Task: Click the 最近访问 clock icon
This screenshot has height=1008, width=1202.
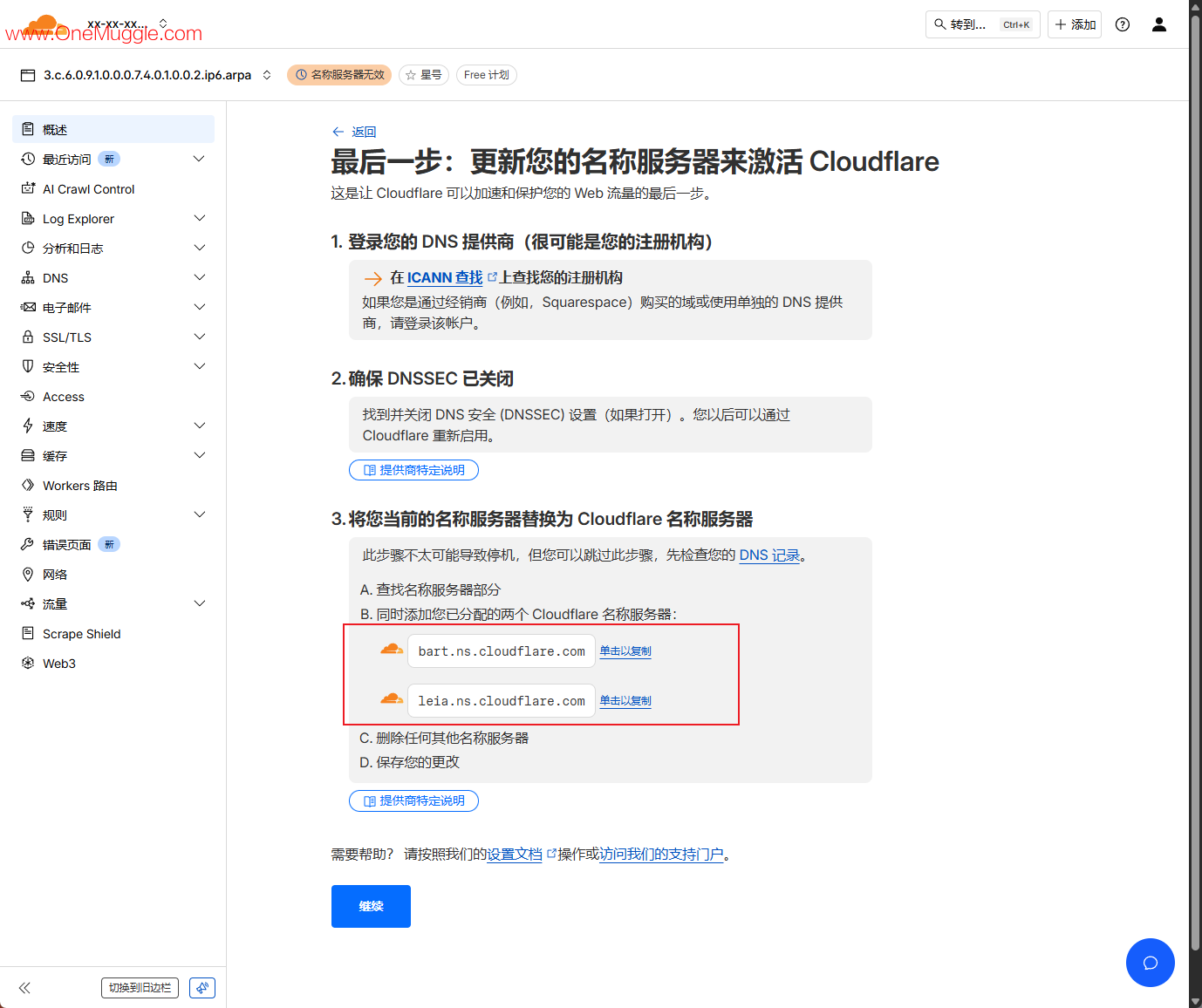Action: pyautogui.click(x=28, y=159)
